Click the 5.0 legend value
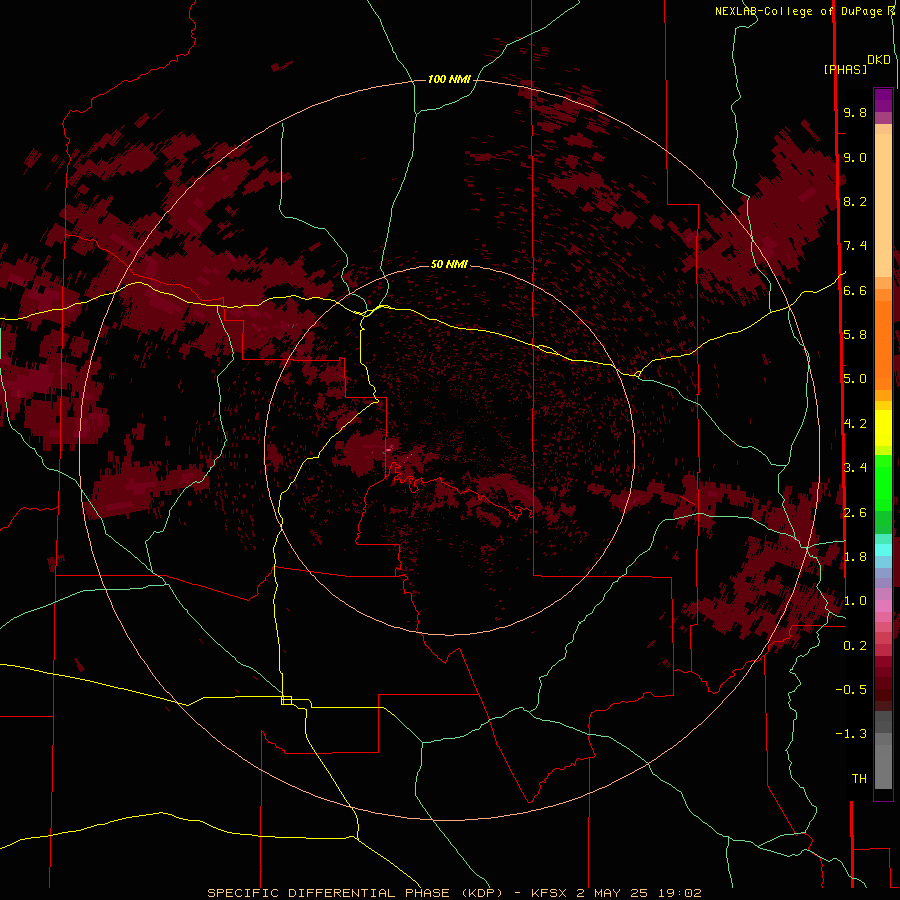This screenshot has height=900, width=900. (855, 379)
